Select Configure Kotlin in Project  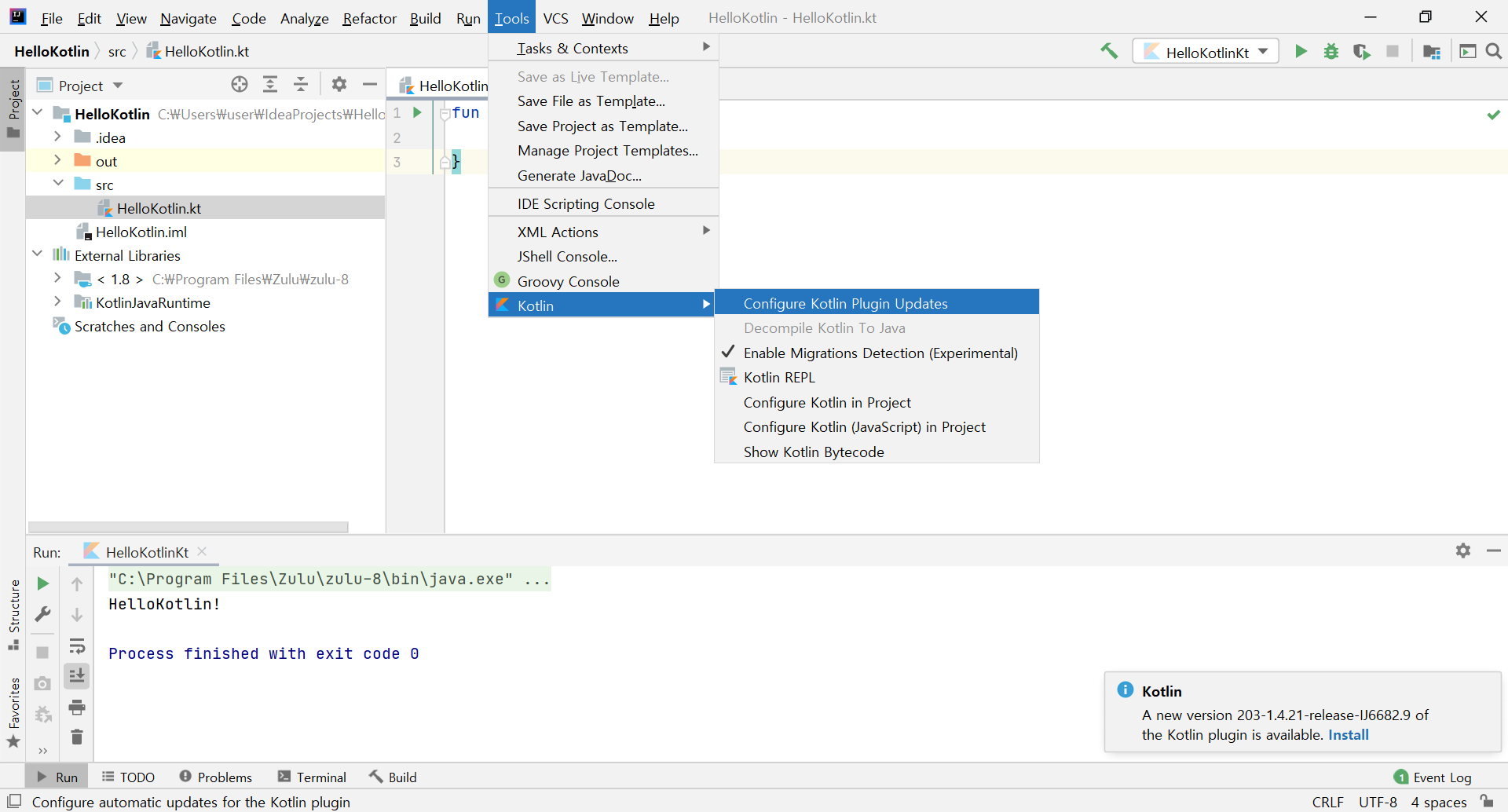pyautogui.click(x=877, y=402)
